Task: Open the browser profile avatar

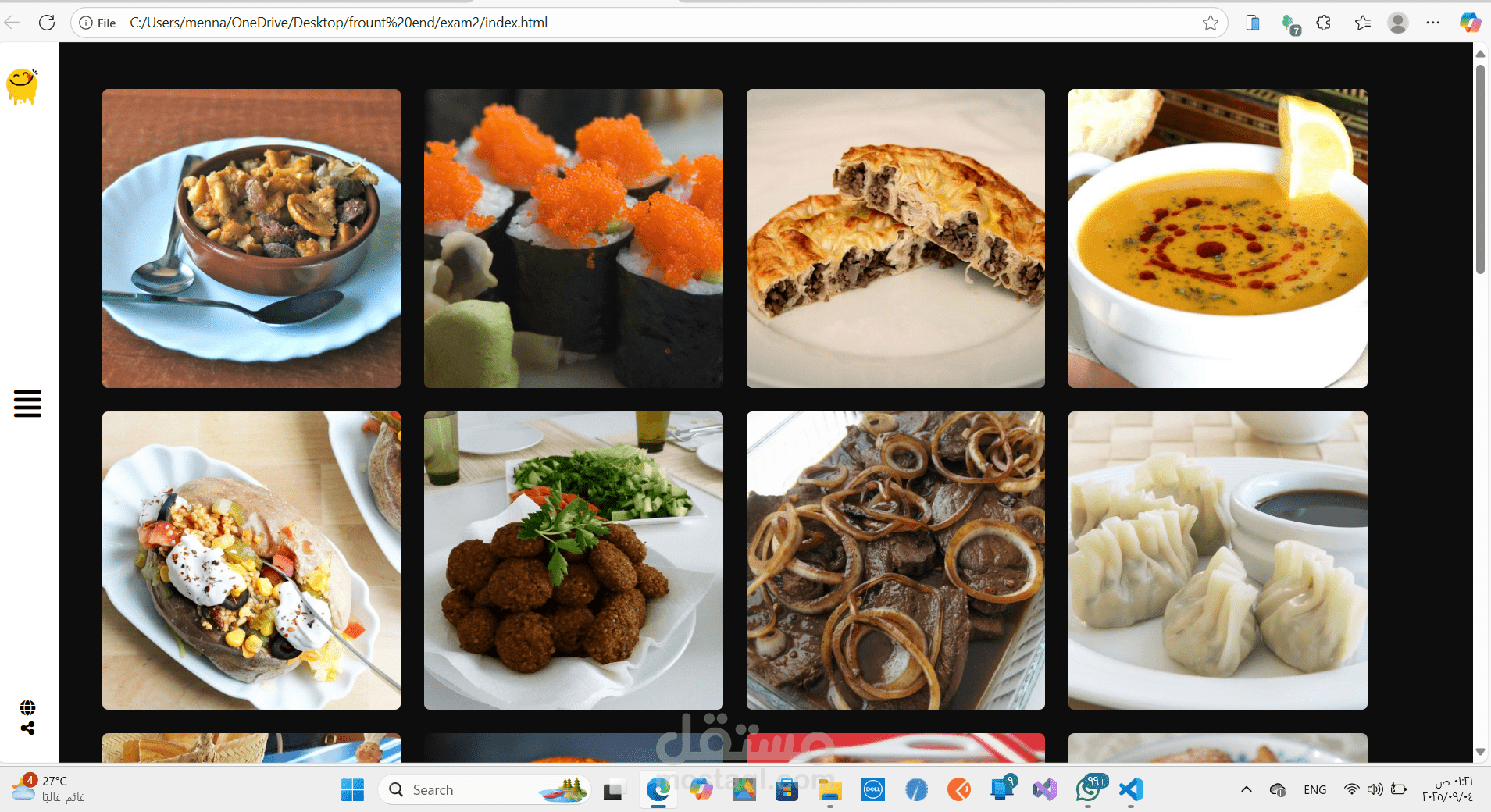Action: [1398, 23]
